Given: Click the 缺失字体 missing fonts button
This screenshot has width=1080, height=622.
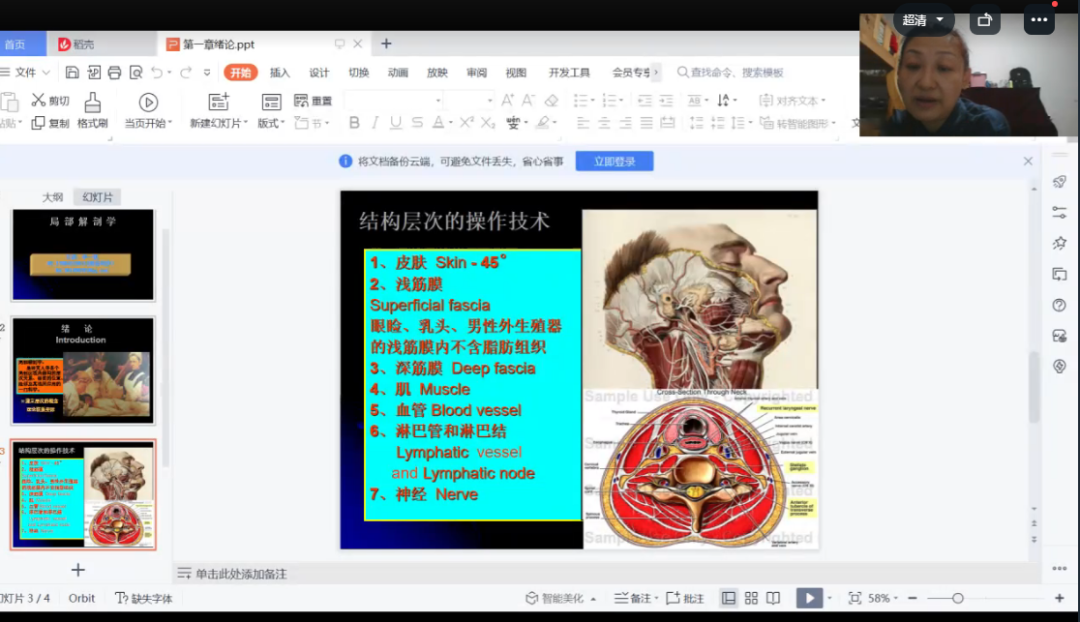Looking at the screenshot, I should [x=144, y=598].
